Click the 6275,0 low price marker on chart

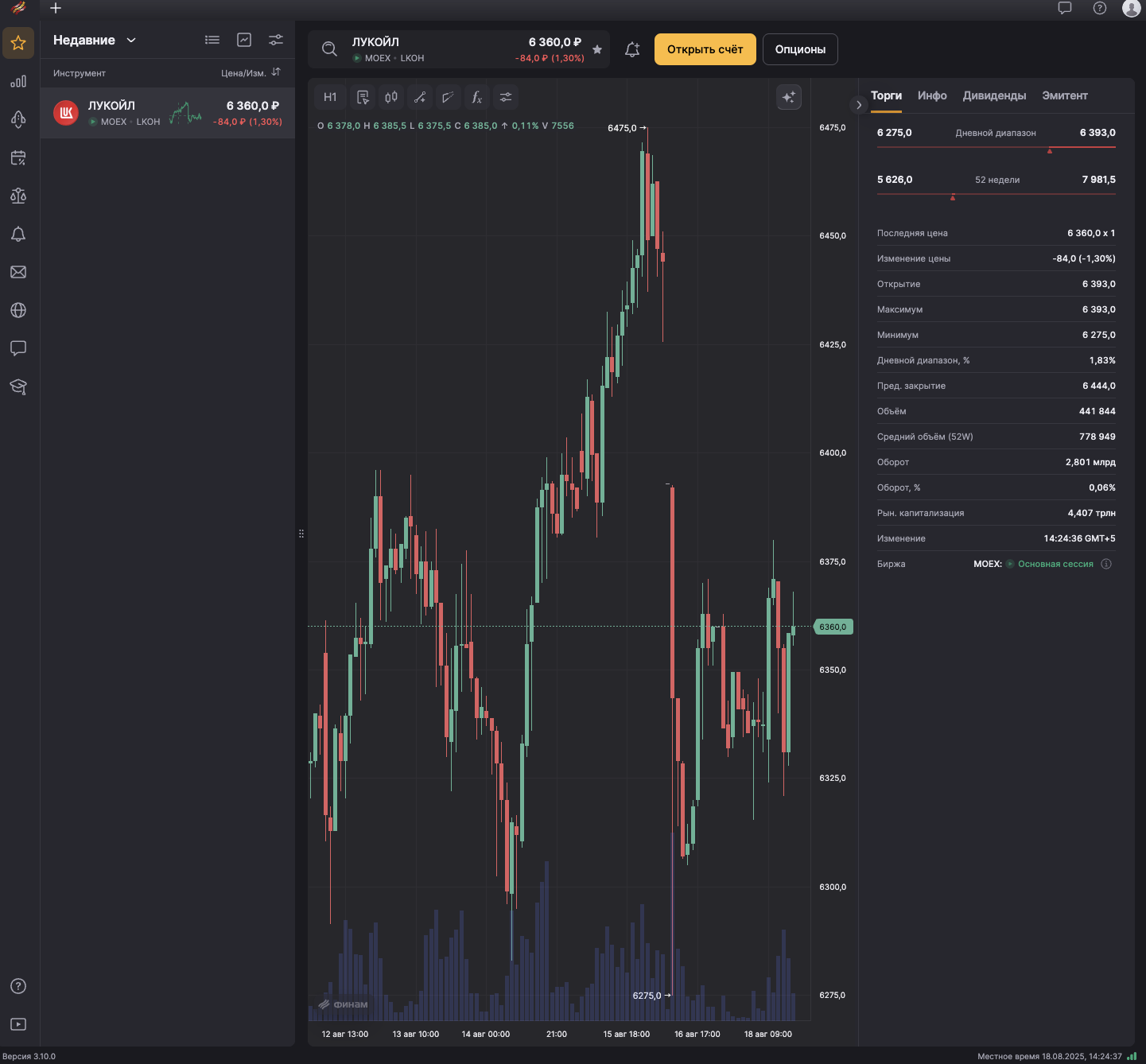[x=652, y=996]
